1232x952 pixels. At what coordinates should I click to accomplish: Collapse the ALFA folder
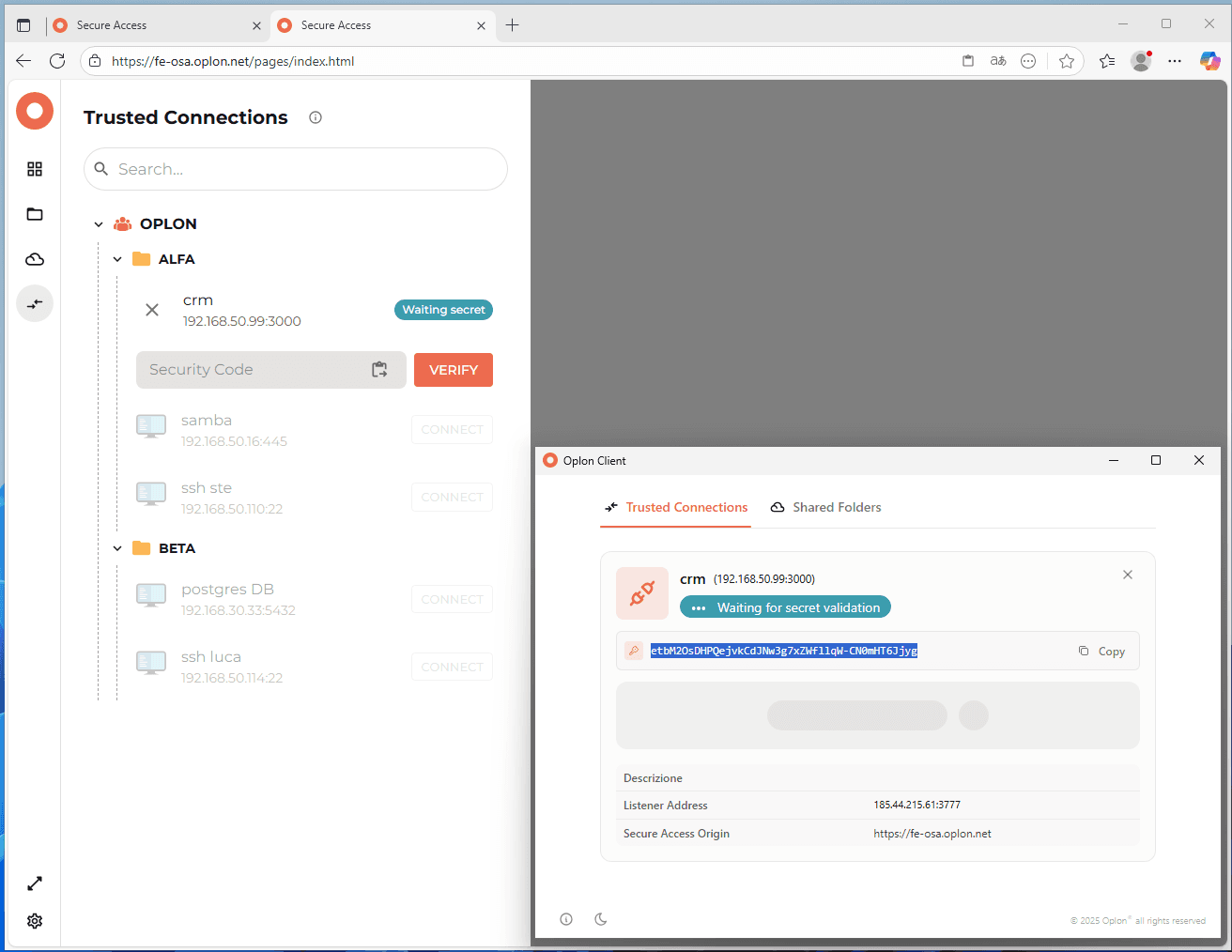(x=117, y=259)
